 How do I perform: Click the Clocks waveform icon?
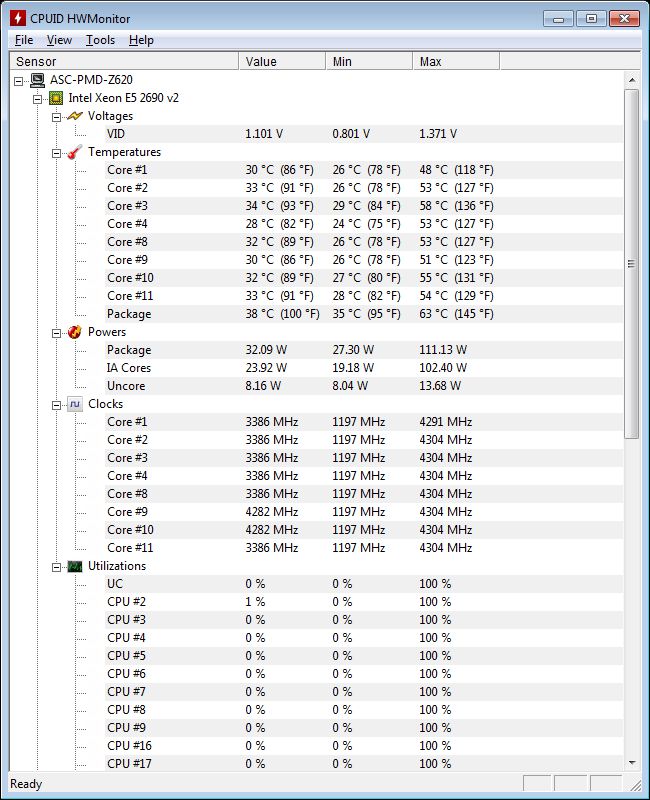point(74,404)
